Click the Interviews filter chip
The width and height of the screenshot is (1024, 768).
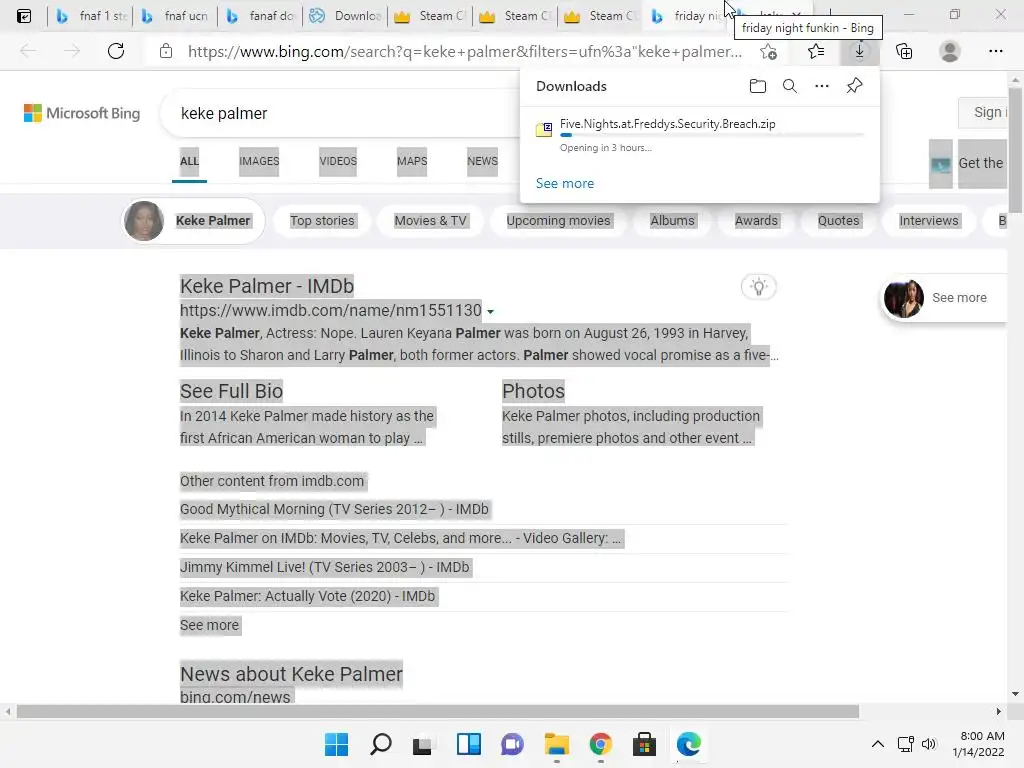pyautogui.click(x=929, y=221)
